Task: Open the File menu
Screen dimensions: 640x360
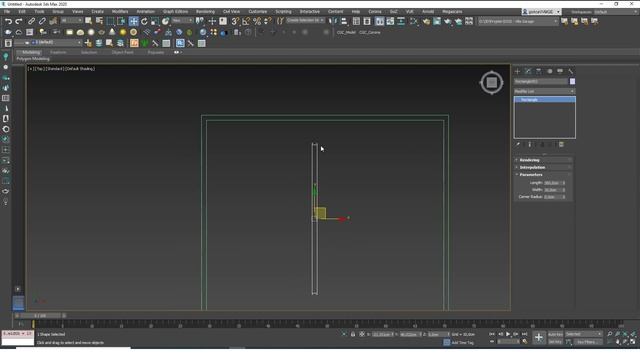Action: point(7,11)
